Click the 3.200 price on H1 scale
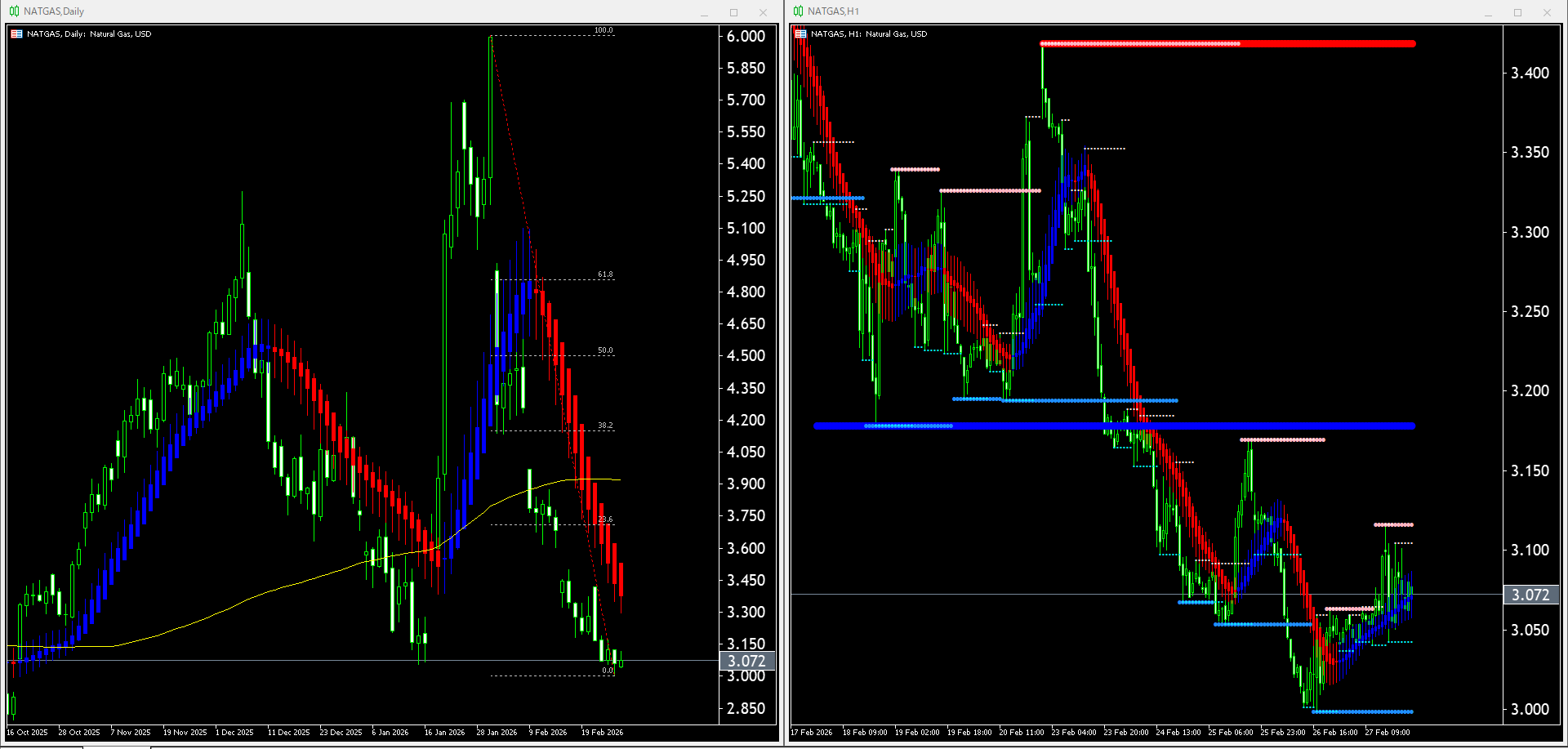 [1530, 391]
